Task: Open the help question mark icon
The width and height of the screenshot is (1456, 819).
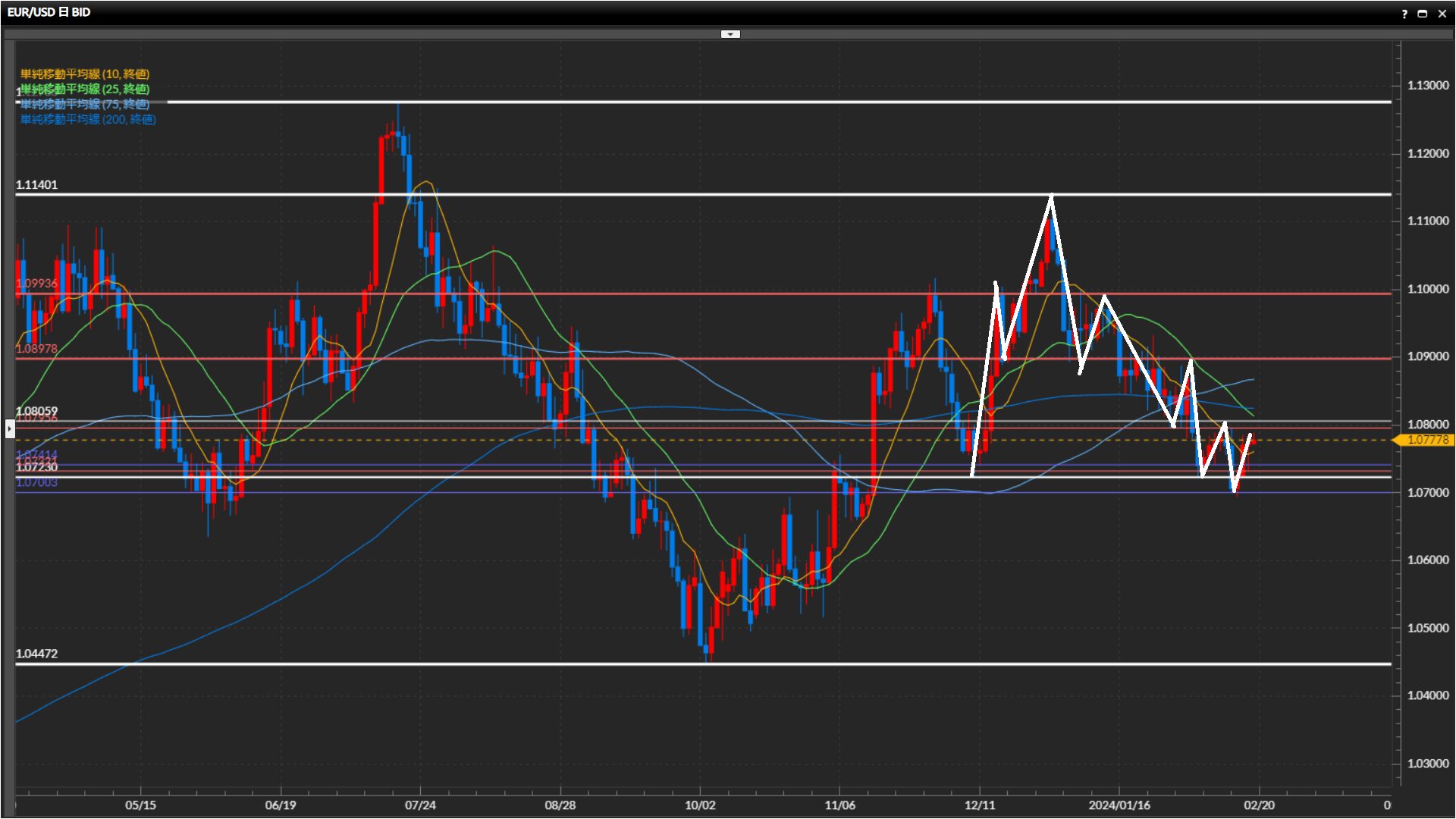Action: (x=1404, y=14)
